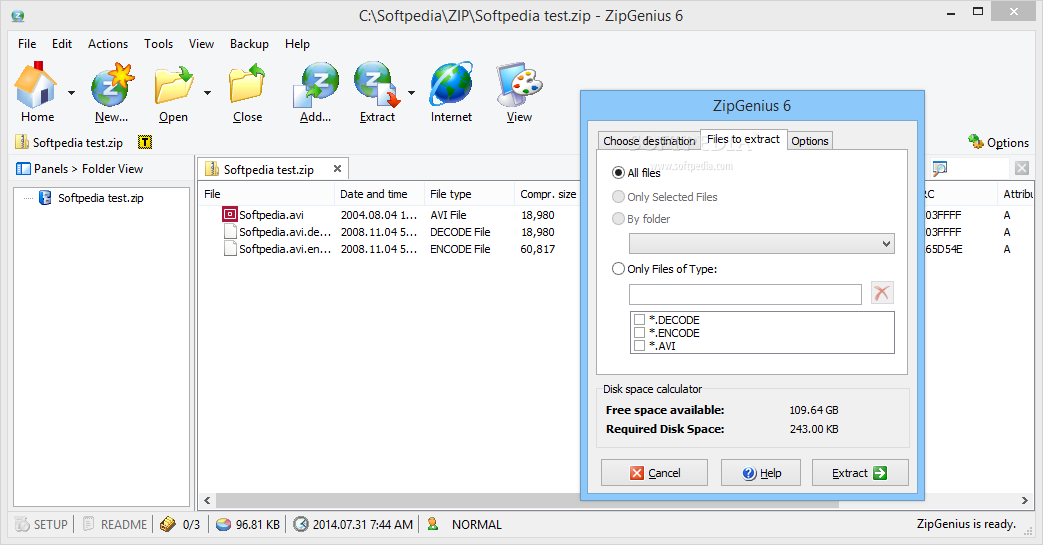Select the Only Files of Type radio button

tap(618, 268)
